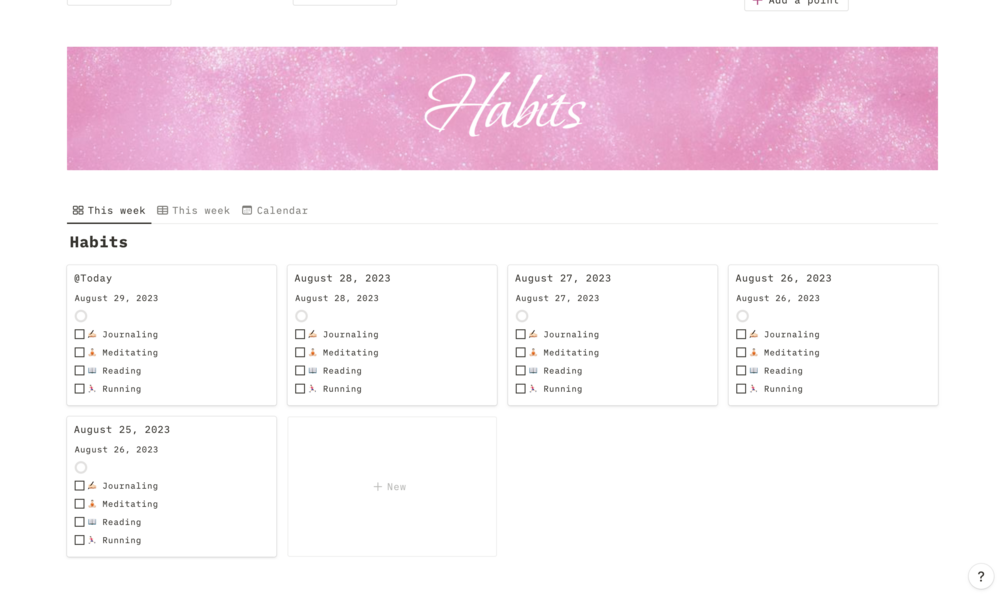Screen dimensions: 1005x600
Task: Click the progress ring on August 27, 2023 card
Action: click(x=522, y=316)
